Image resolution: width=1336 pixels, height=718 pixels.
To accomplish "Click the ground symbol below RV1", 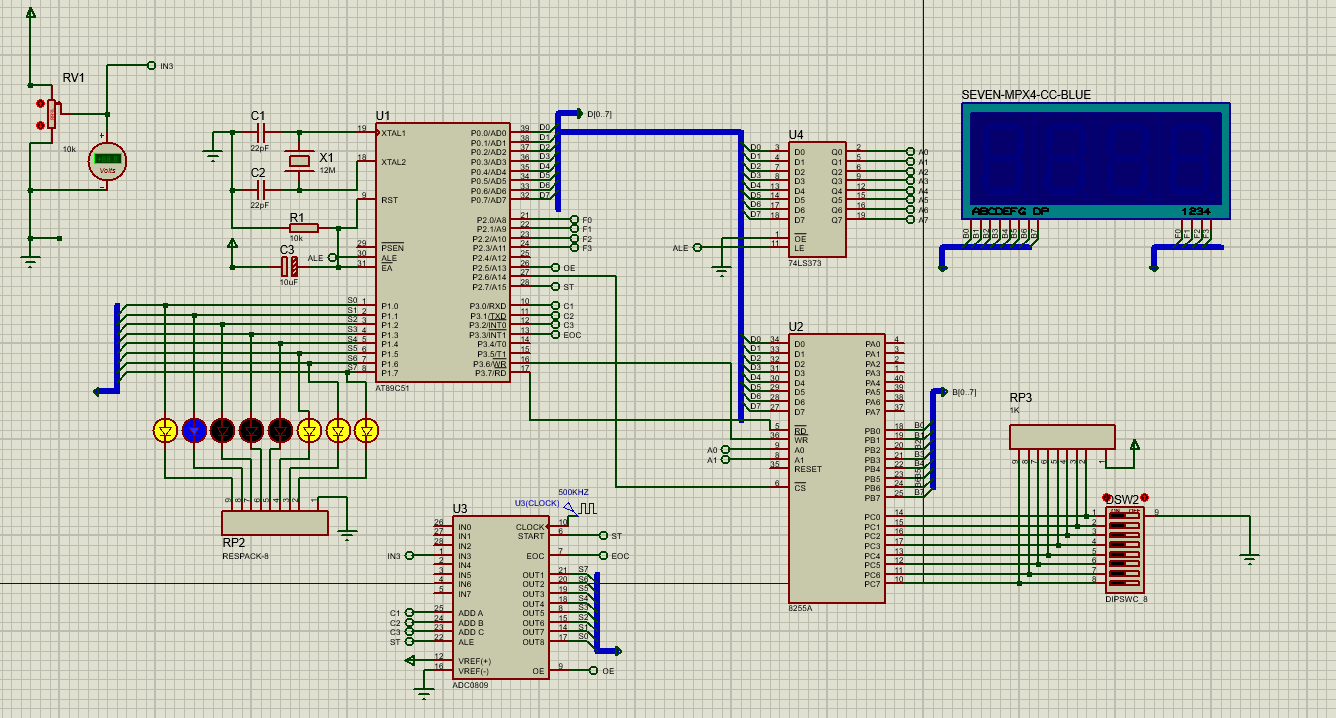I will 30,262.
